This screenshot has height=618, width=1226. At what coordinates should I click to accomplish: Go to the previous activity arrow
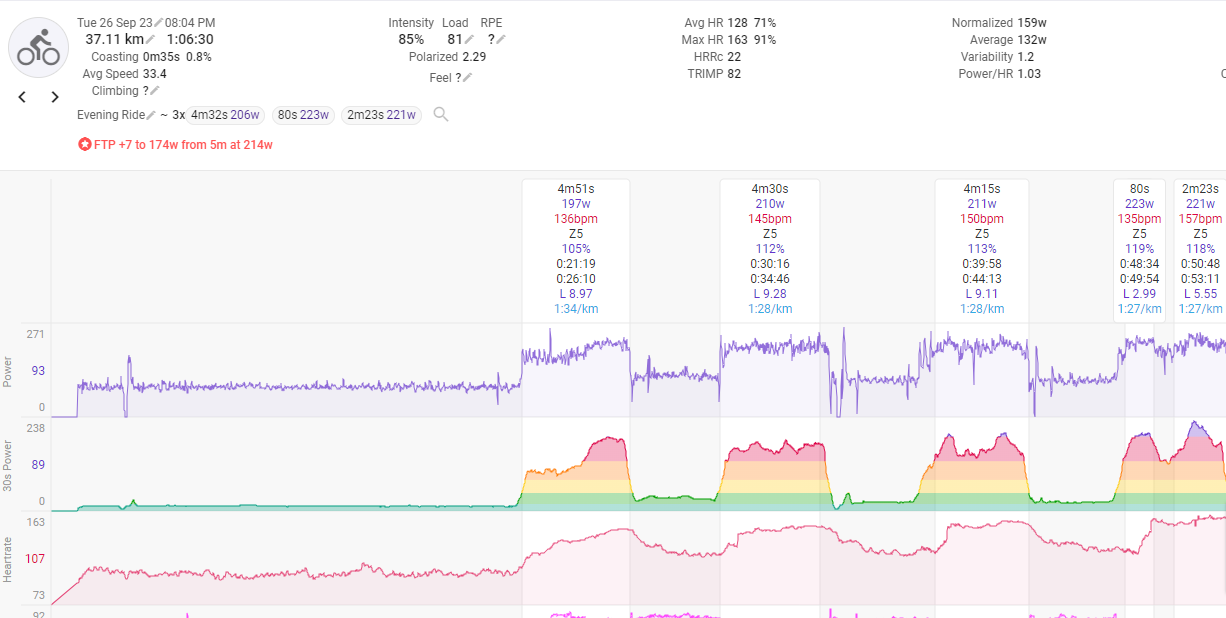click(x=22, y=97)
